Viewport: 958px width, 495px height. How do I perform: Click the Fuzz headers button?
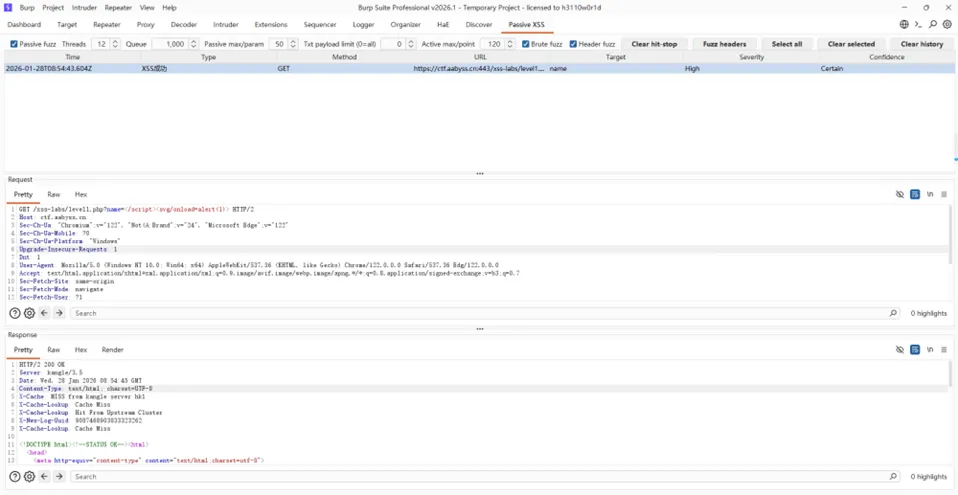(x=724, y=44)
